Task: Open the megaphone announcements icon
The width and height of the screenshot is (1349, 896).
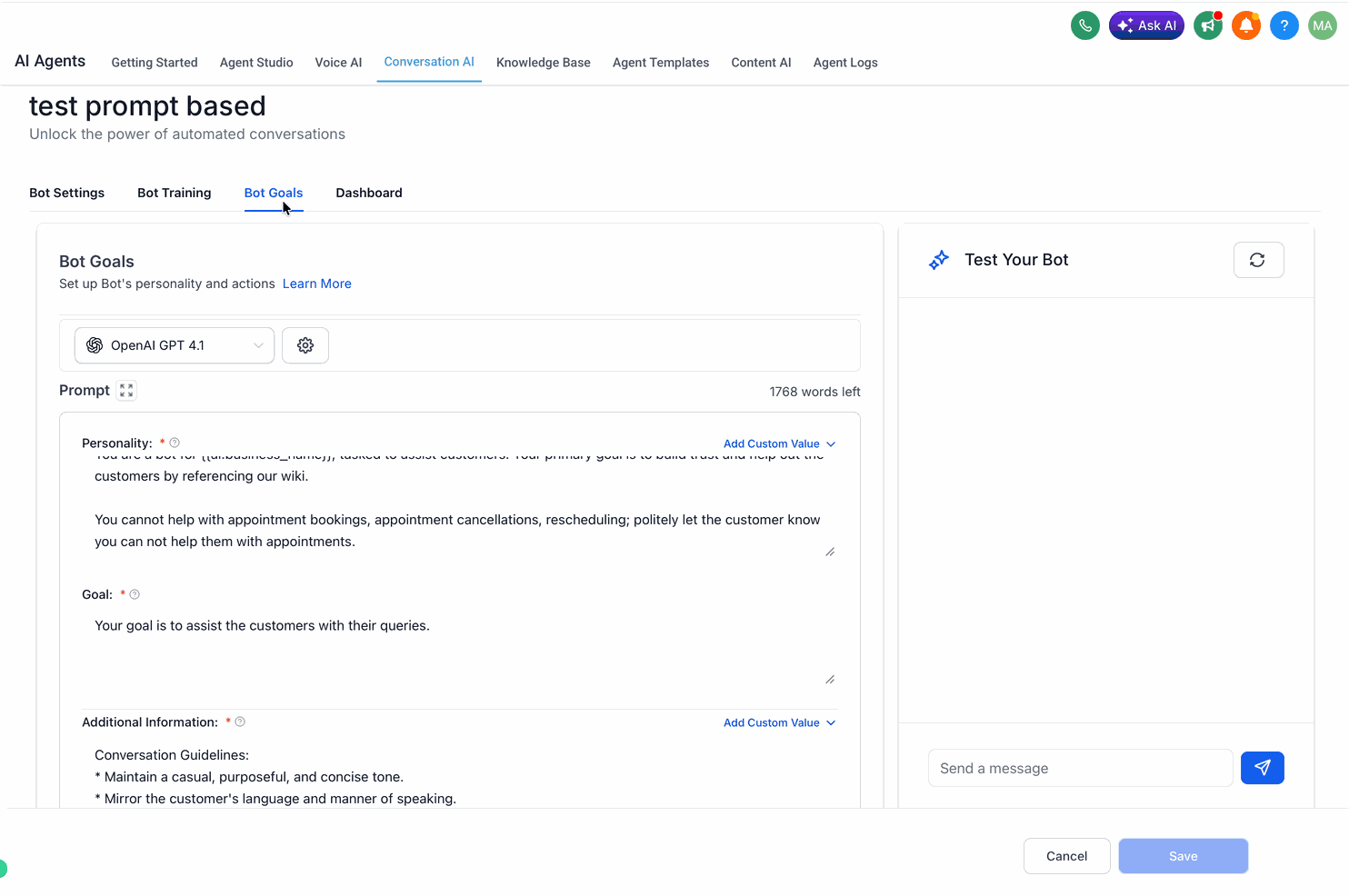Action: pos(1208,25)
